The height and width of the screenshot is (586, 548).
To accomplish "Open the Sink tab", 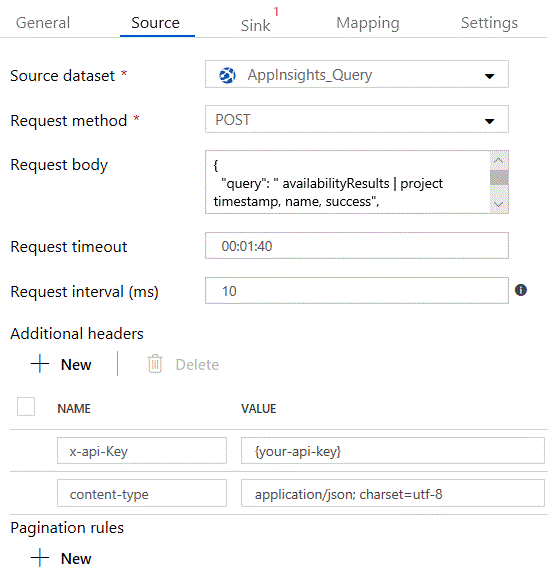I will (256, 25).
